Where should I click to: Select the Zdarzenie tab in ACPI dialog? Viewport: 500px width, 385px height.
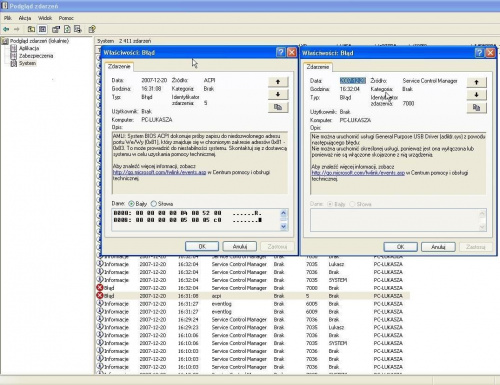[119, 66]
